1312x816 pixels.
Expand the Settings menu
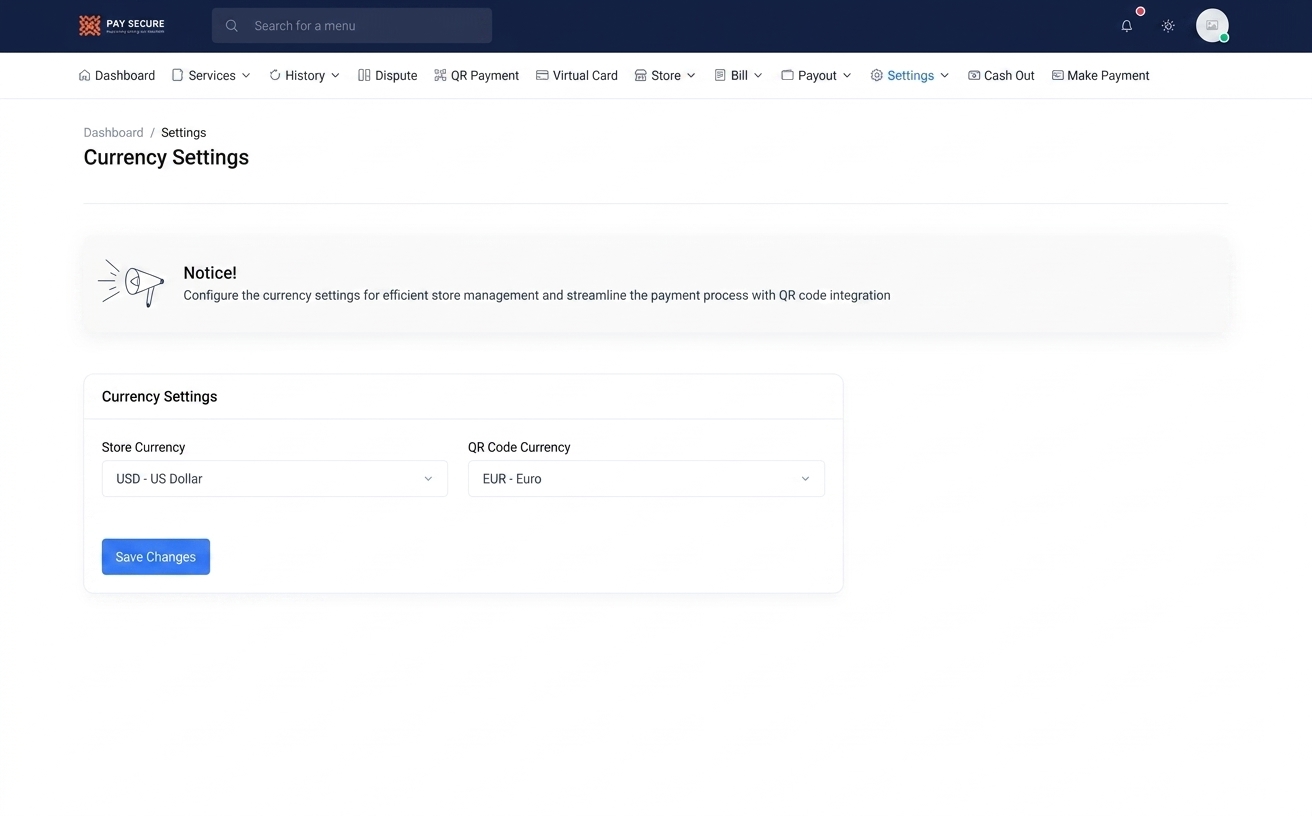coord(910,75)
